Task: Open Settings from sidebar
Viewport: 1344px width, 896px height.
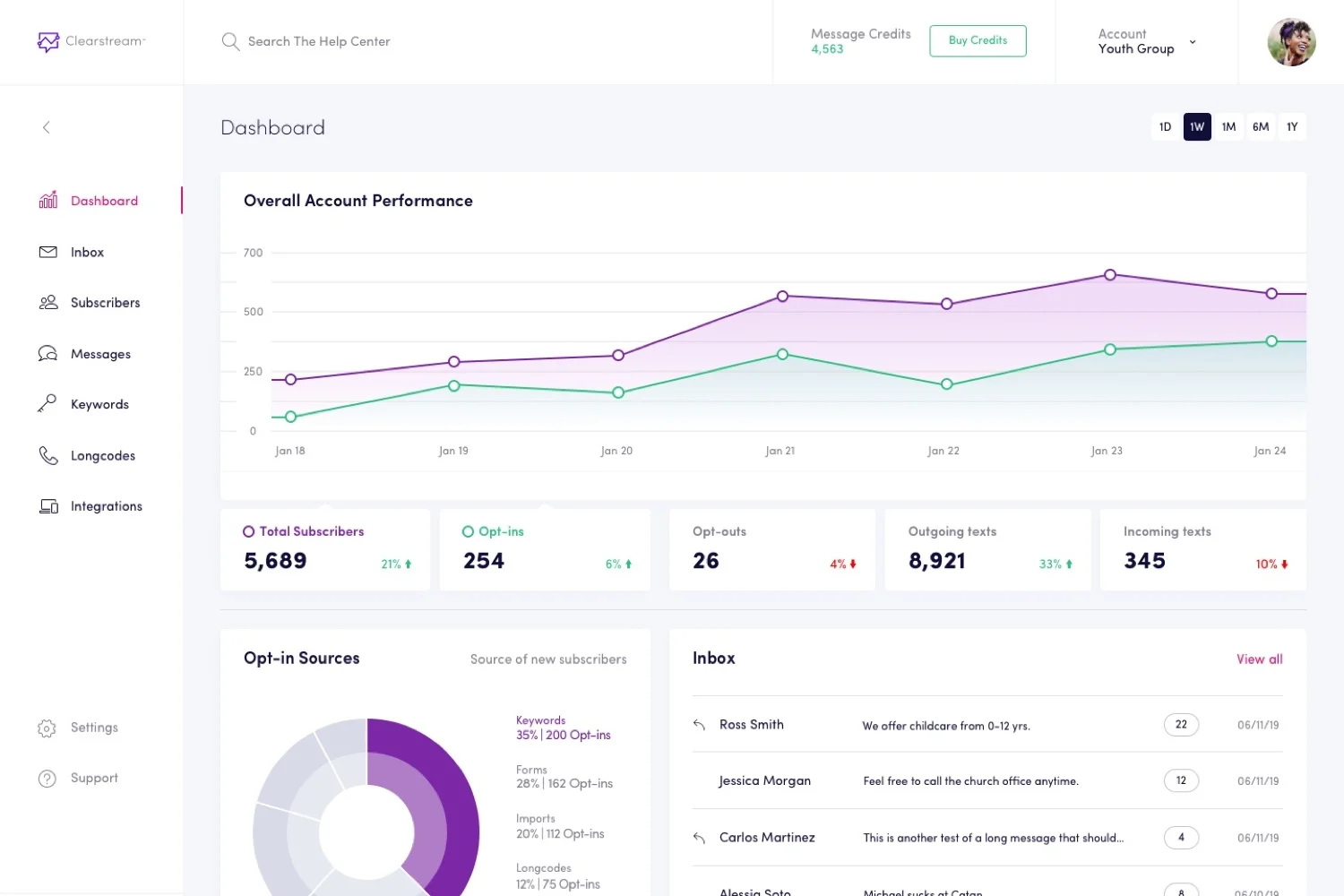Action: click(x=94, y=728)
